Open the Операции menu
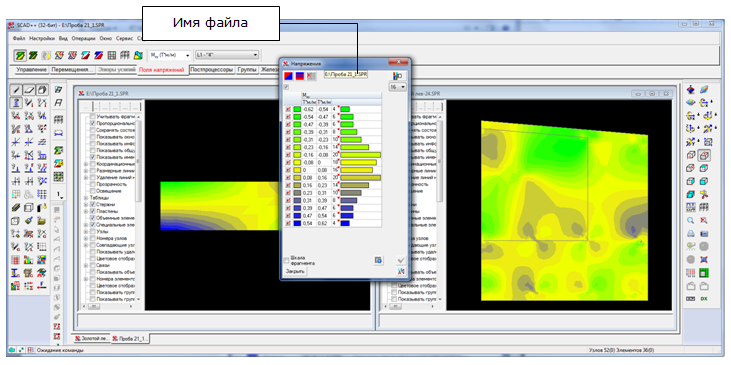This screenshot has width=731, height=365. point(84,38)
